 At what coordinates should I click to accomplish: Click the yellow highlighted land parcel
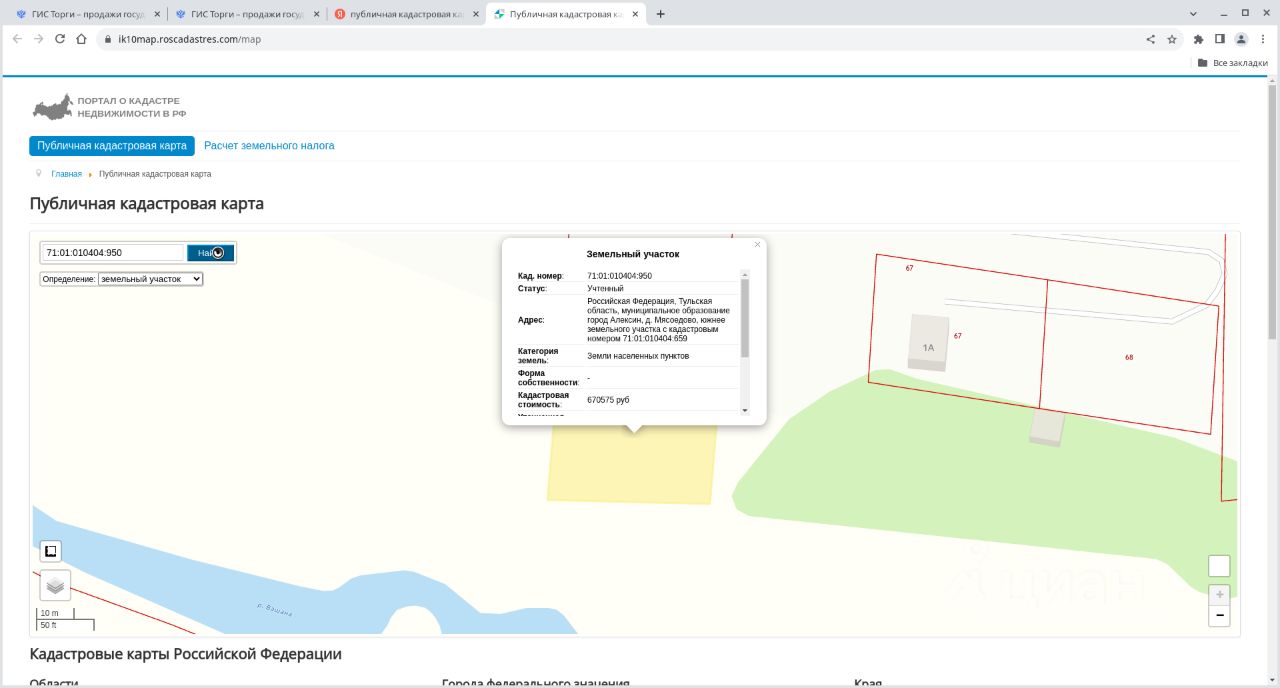click(631, 466)
